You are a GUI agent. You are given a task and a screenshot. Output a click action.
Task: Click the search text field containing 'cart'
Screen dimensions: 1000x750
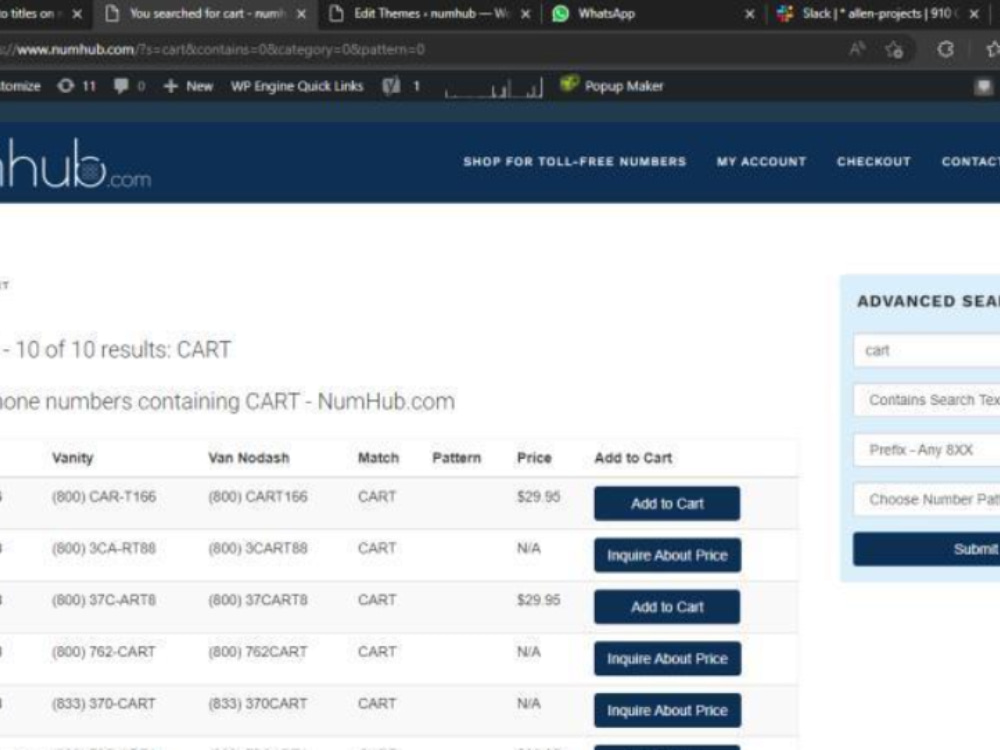927,350
